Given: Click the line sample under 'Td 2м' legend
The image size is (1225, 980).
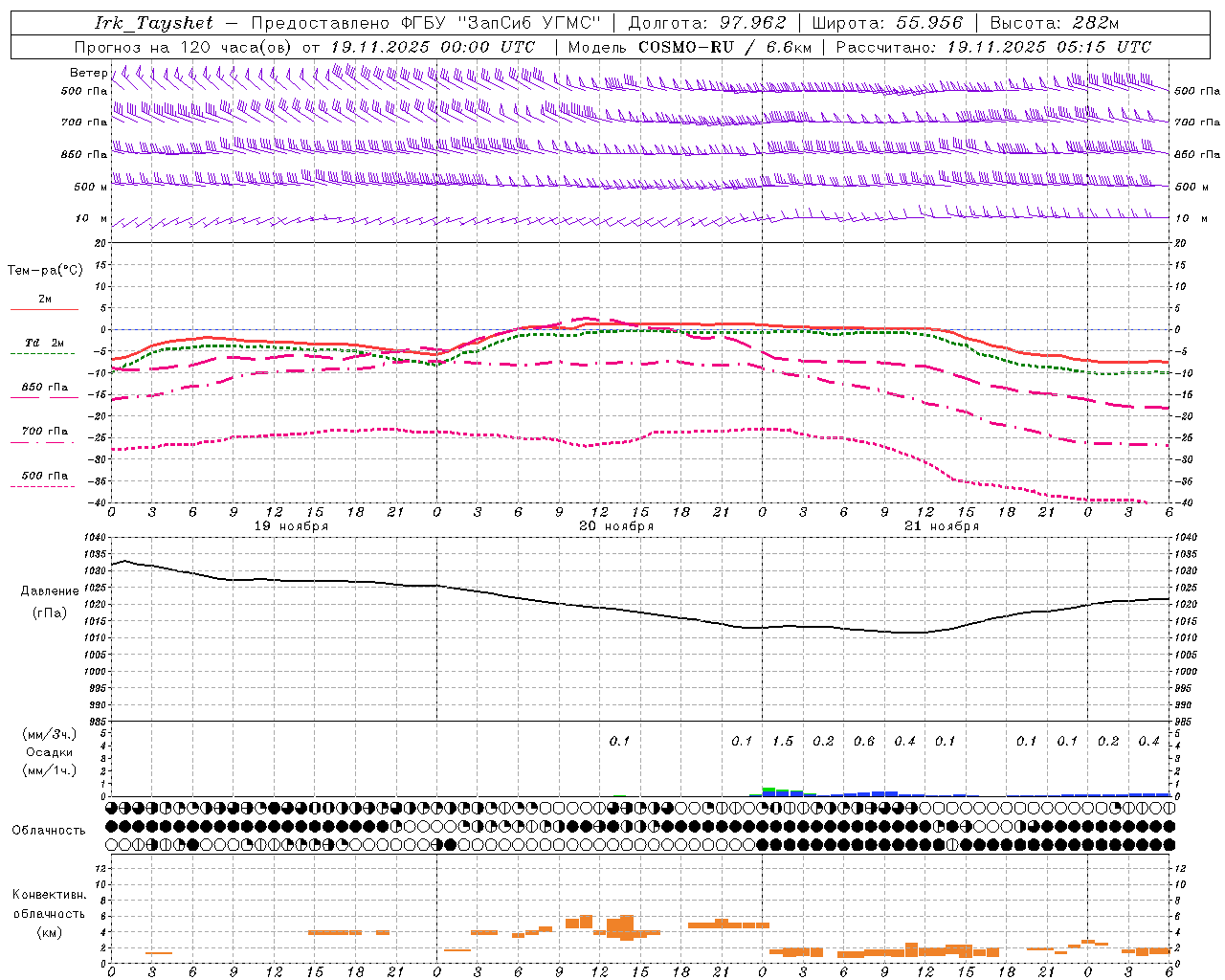Looking at the screenshot, I should [x=42, y=353].
